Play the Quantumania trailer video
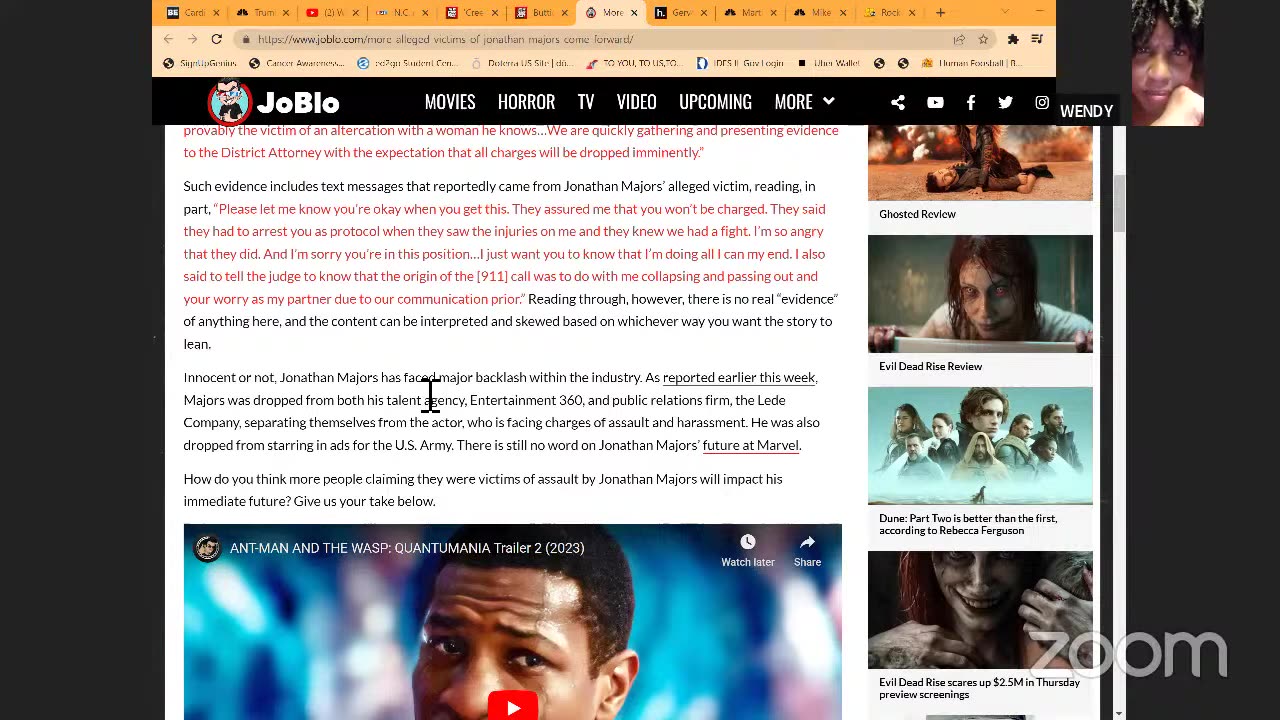 [513, 707]
